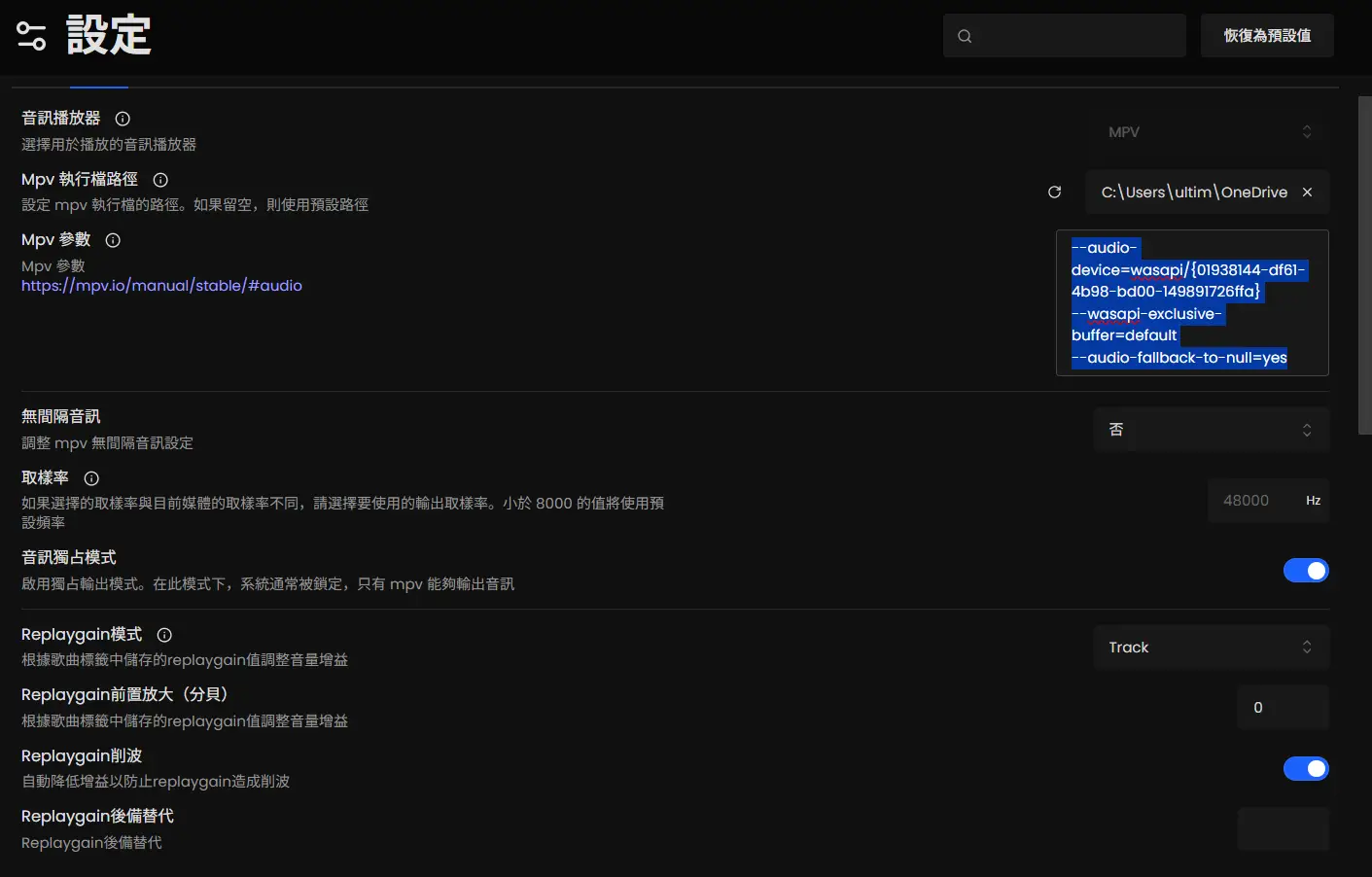
Task: Click the vertical scrollbar on the right
Action: coord(1364,264)
